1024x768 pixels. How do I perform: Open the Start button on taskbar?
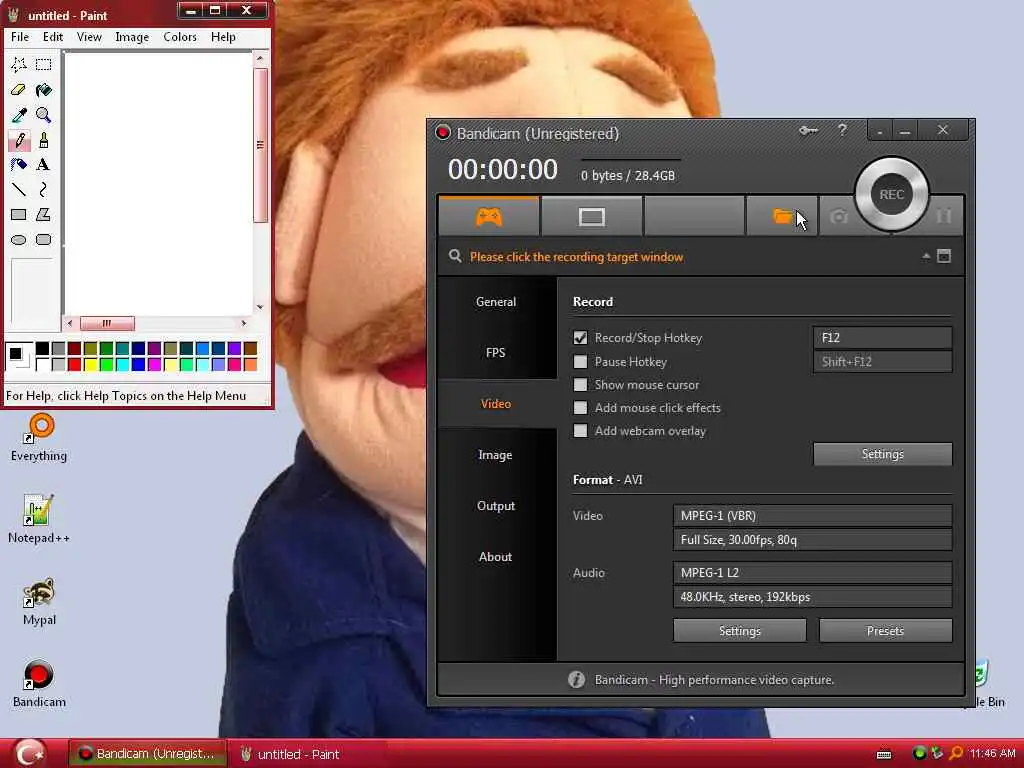pos(30,753)
